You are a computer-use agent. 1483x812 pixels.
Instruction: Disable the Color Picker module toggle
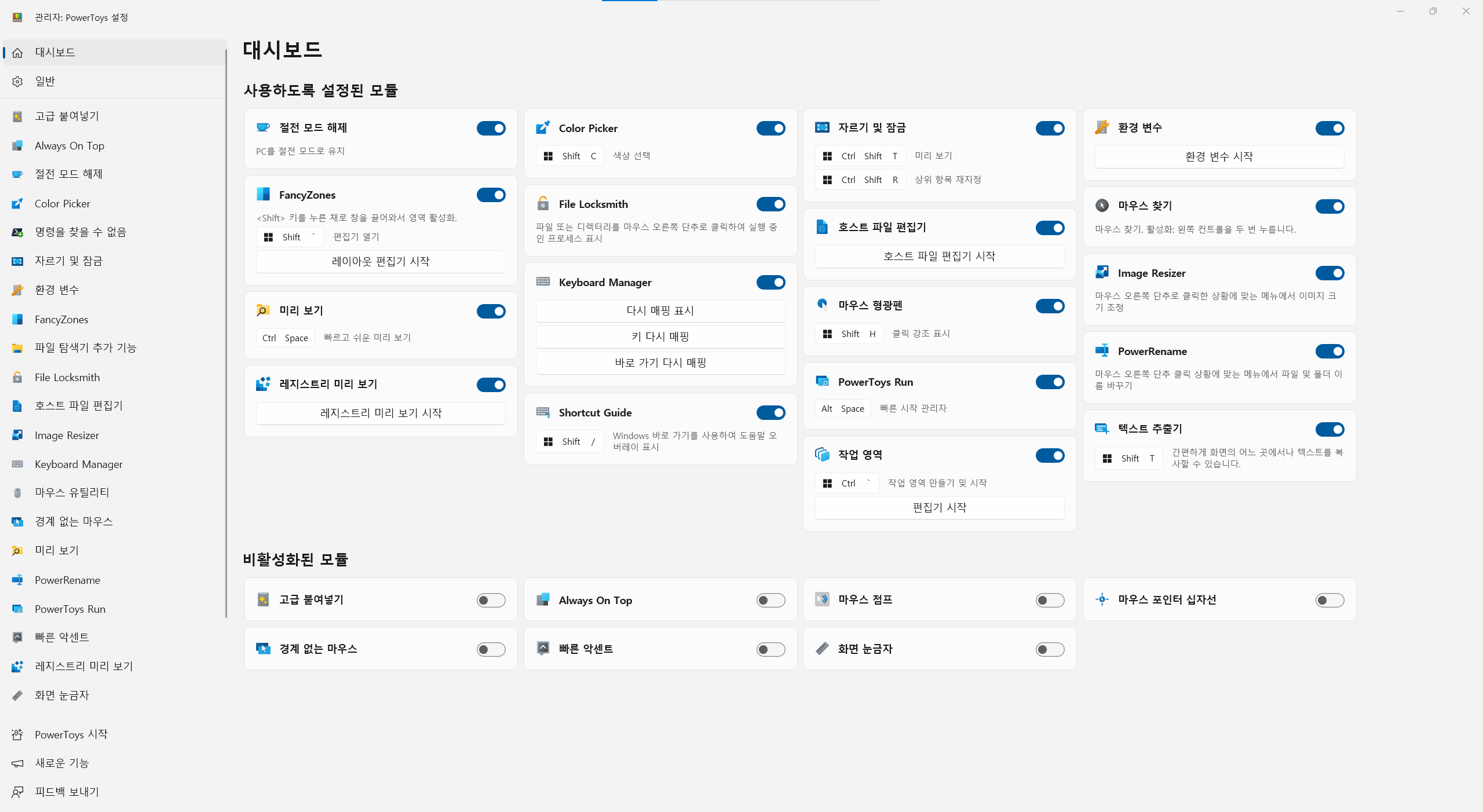click(770, 128)
